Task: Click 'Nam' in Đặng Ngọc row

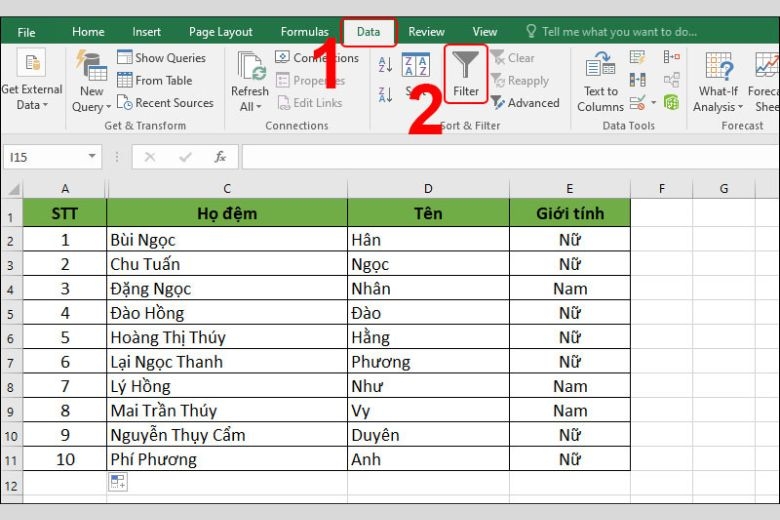Action: tap(570, 289)
